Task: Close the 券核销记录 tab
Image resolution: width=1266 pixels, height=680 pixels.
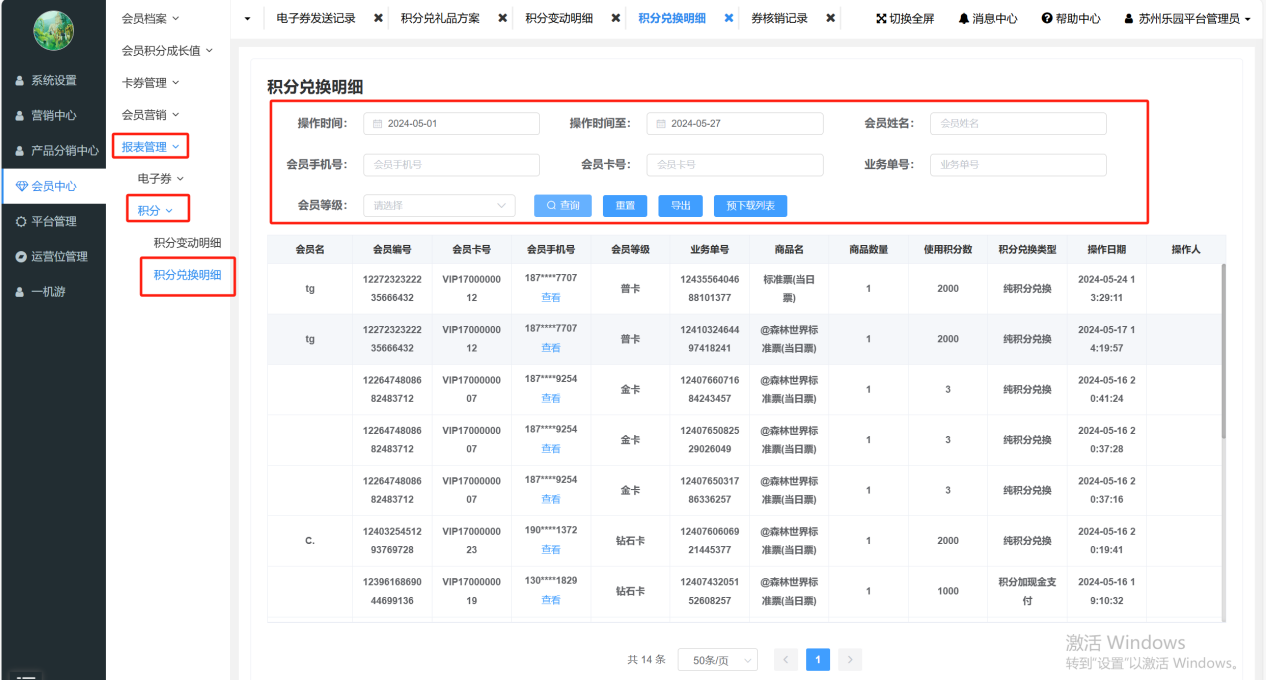Action: (831, 19)
